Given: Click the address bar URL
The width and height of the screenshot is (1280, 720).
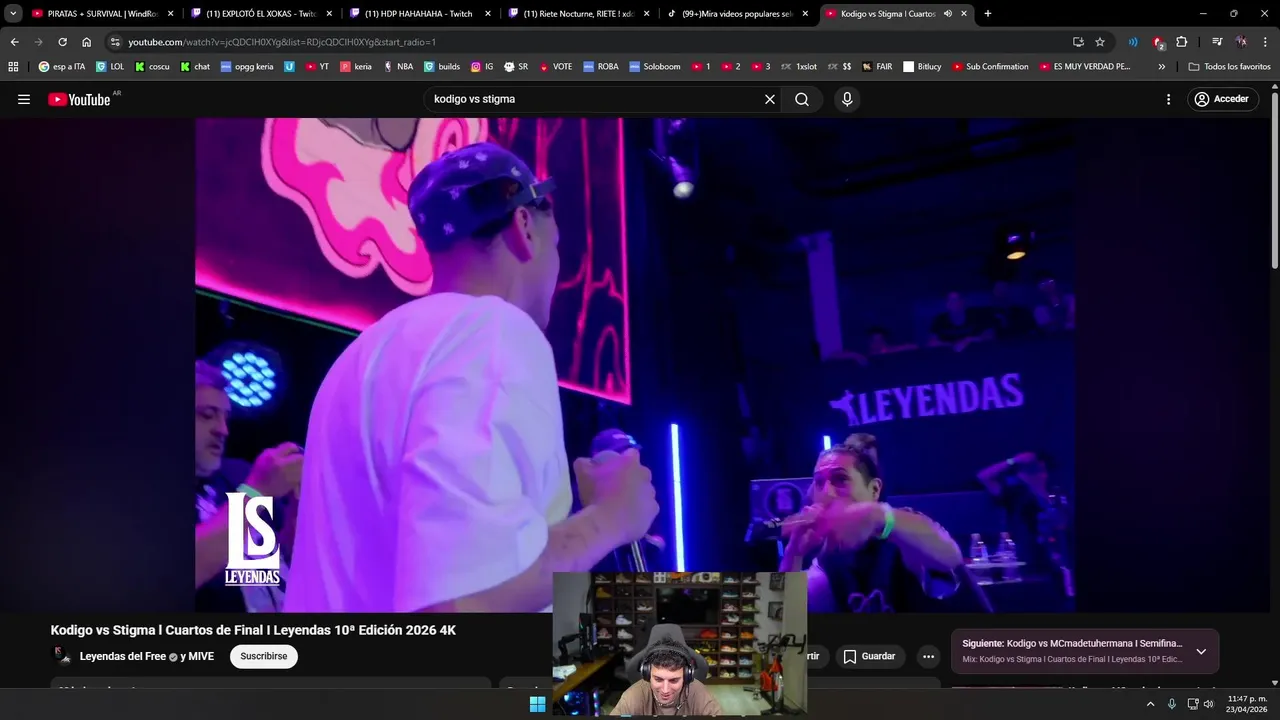Looking at the screenshot, I should point(282,42).
